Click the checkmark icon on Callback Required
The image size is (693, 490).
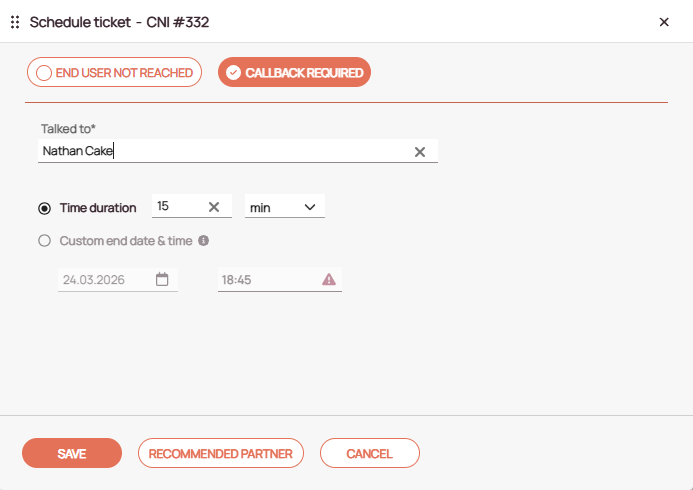[x=233, y=73]
